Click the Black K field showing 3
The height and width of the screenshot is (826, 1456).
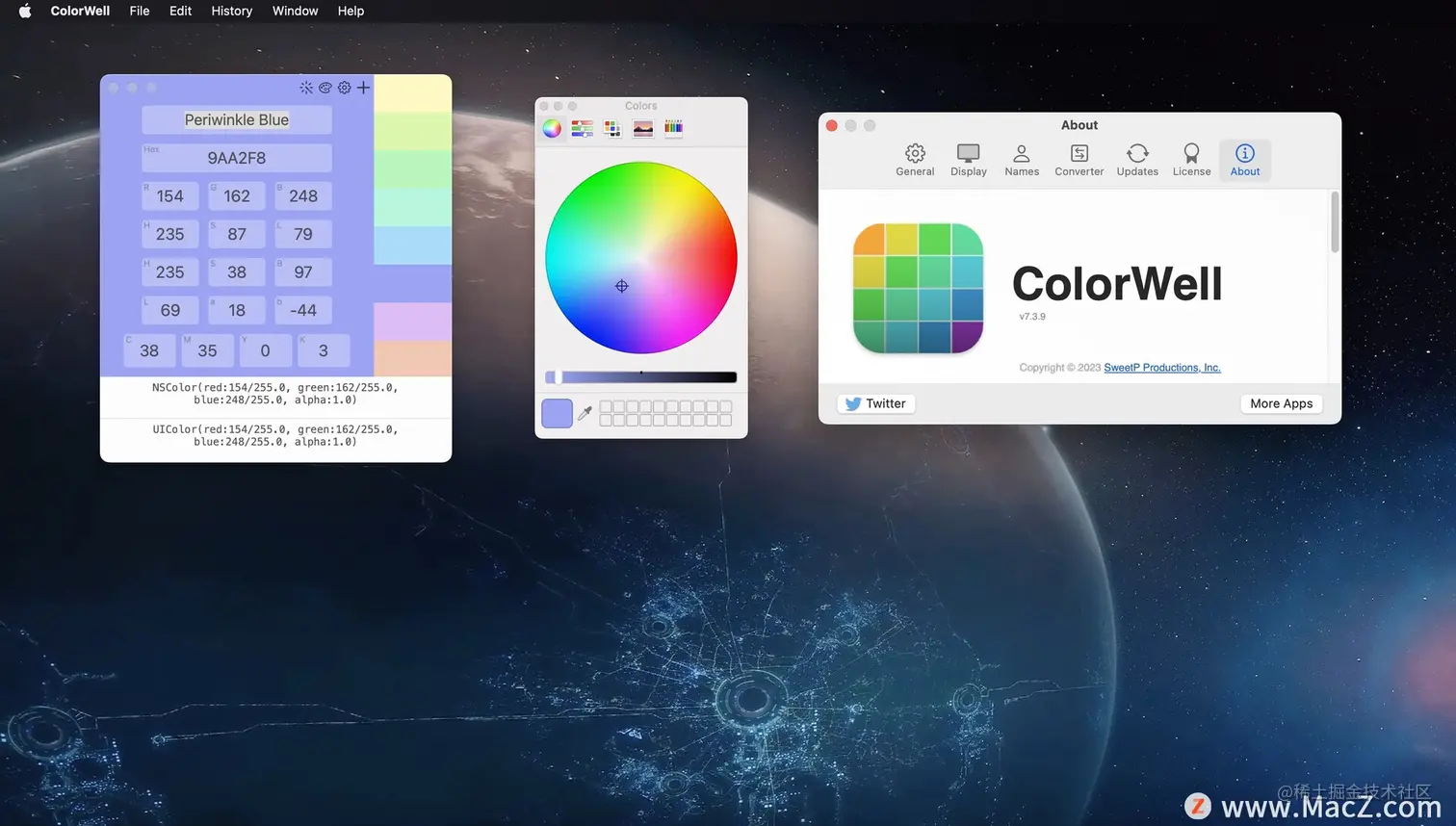point(324,350)
